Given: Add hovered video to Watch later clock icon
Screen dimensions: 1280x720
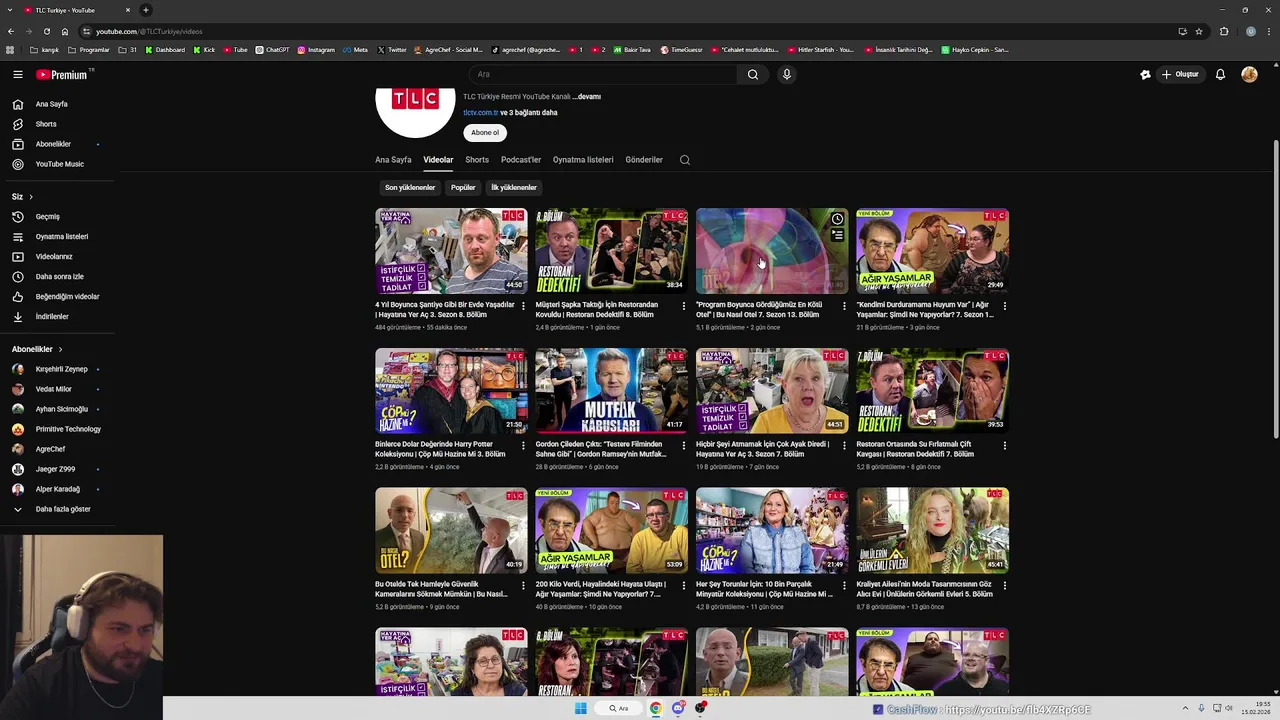Looking at the screenshot, I should click(837, 219).
